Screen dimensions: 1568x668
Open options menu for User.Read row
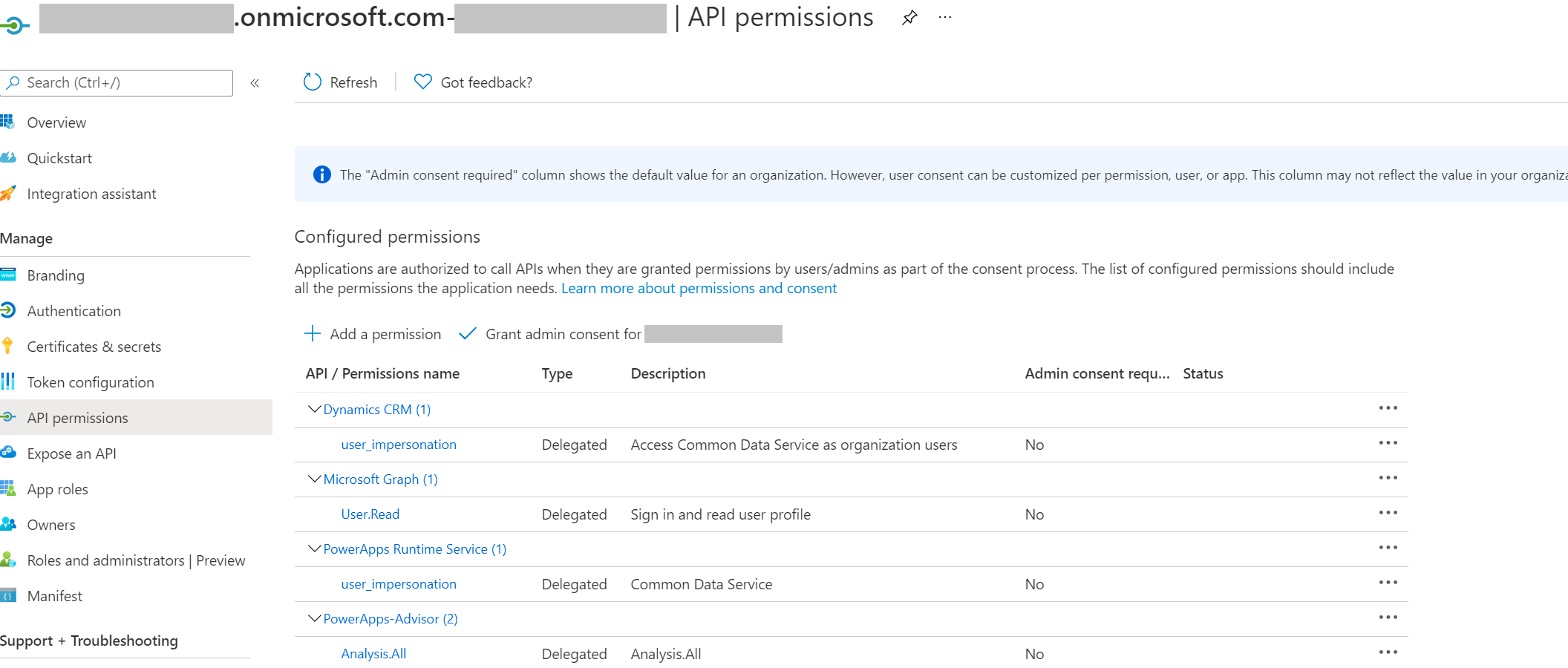point(1388,512)
